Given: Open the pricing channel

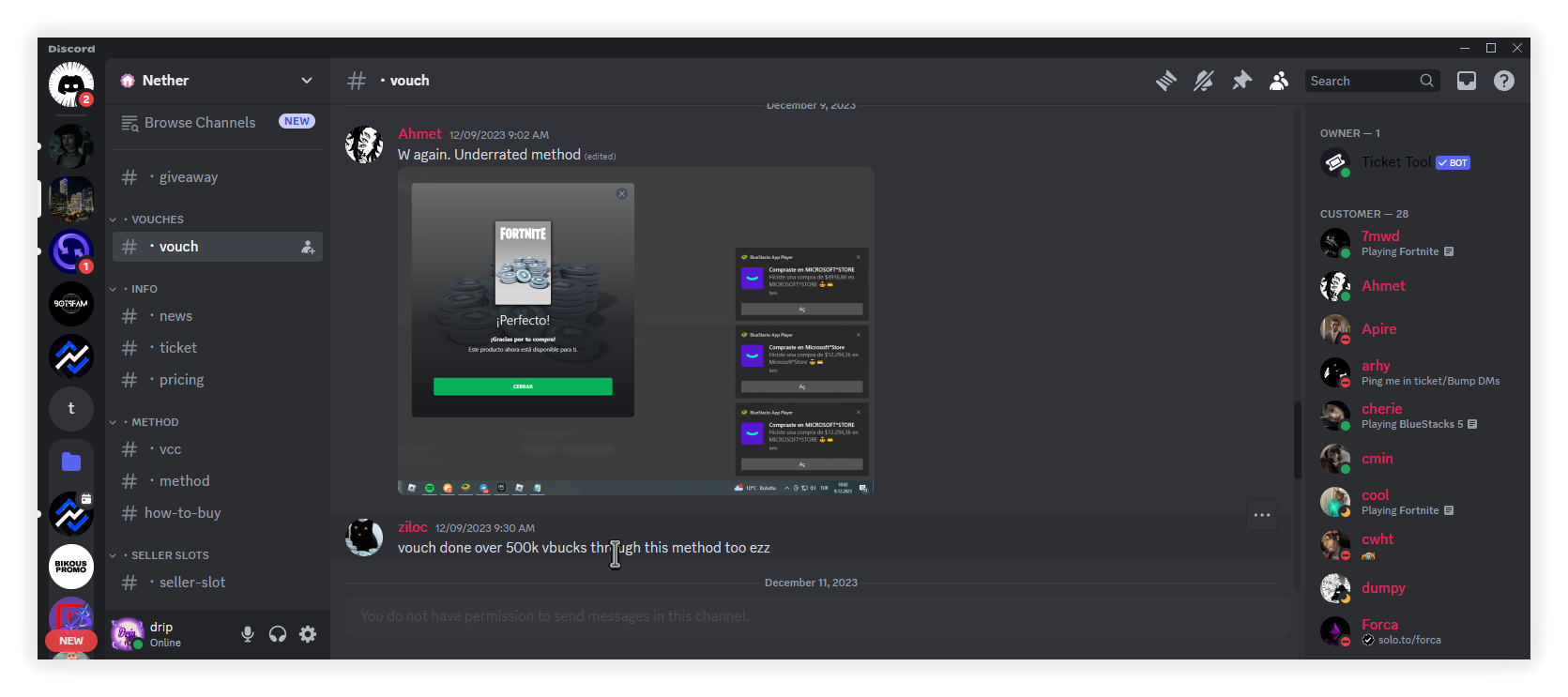Looking at the screenshot, I should (218, 380).
